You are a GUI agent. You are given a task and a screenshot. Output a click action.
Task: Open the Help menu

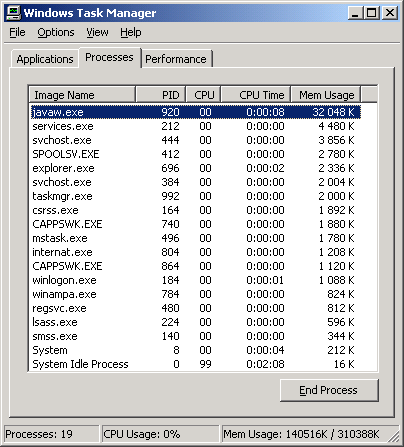pyautogui.click(x=131, y=32)
